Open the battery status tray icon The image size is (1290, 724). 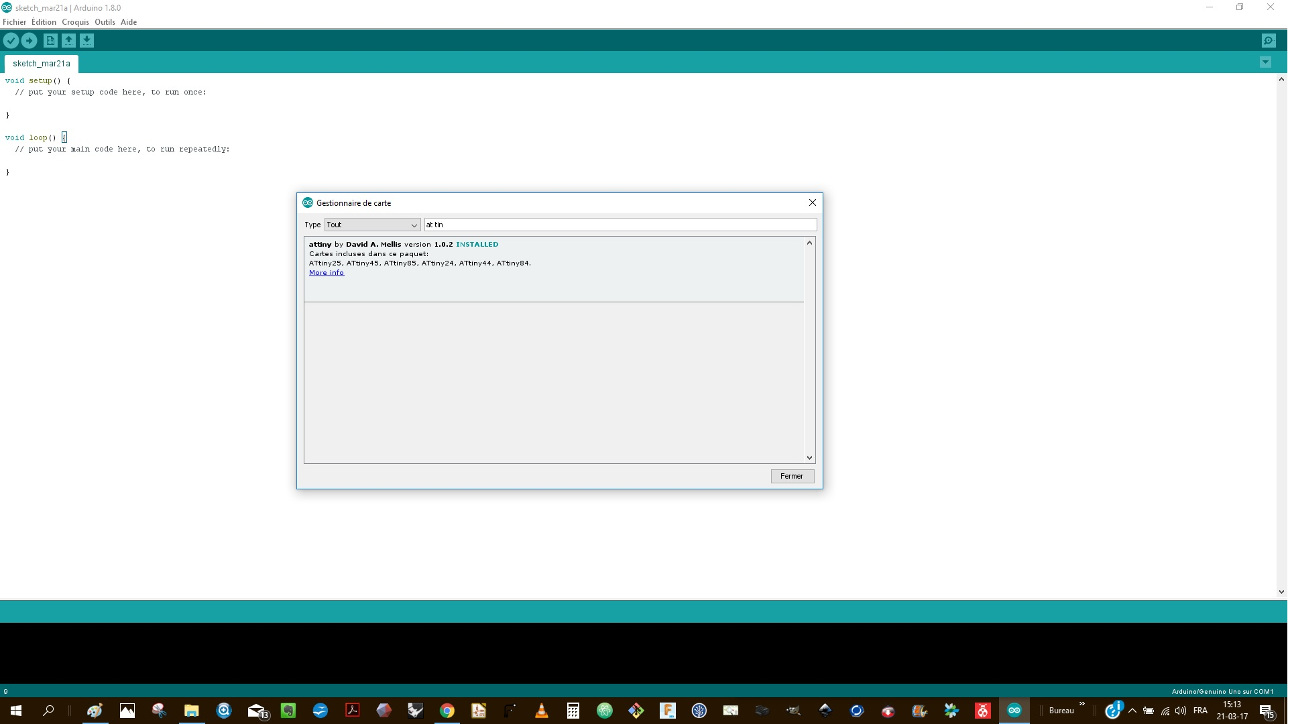click(x=1148, y=711)
